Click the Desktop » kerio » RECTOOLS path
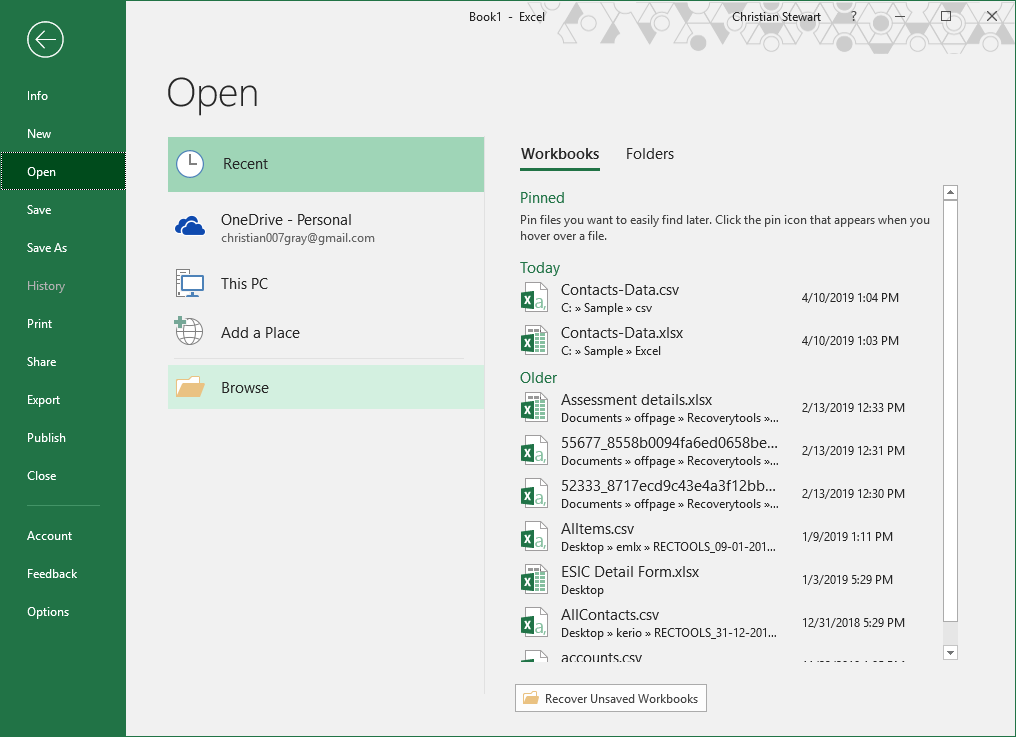1016x737 pixels. pos(668,633)
